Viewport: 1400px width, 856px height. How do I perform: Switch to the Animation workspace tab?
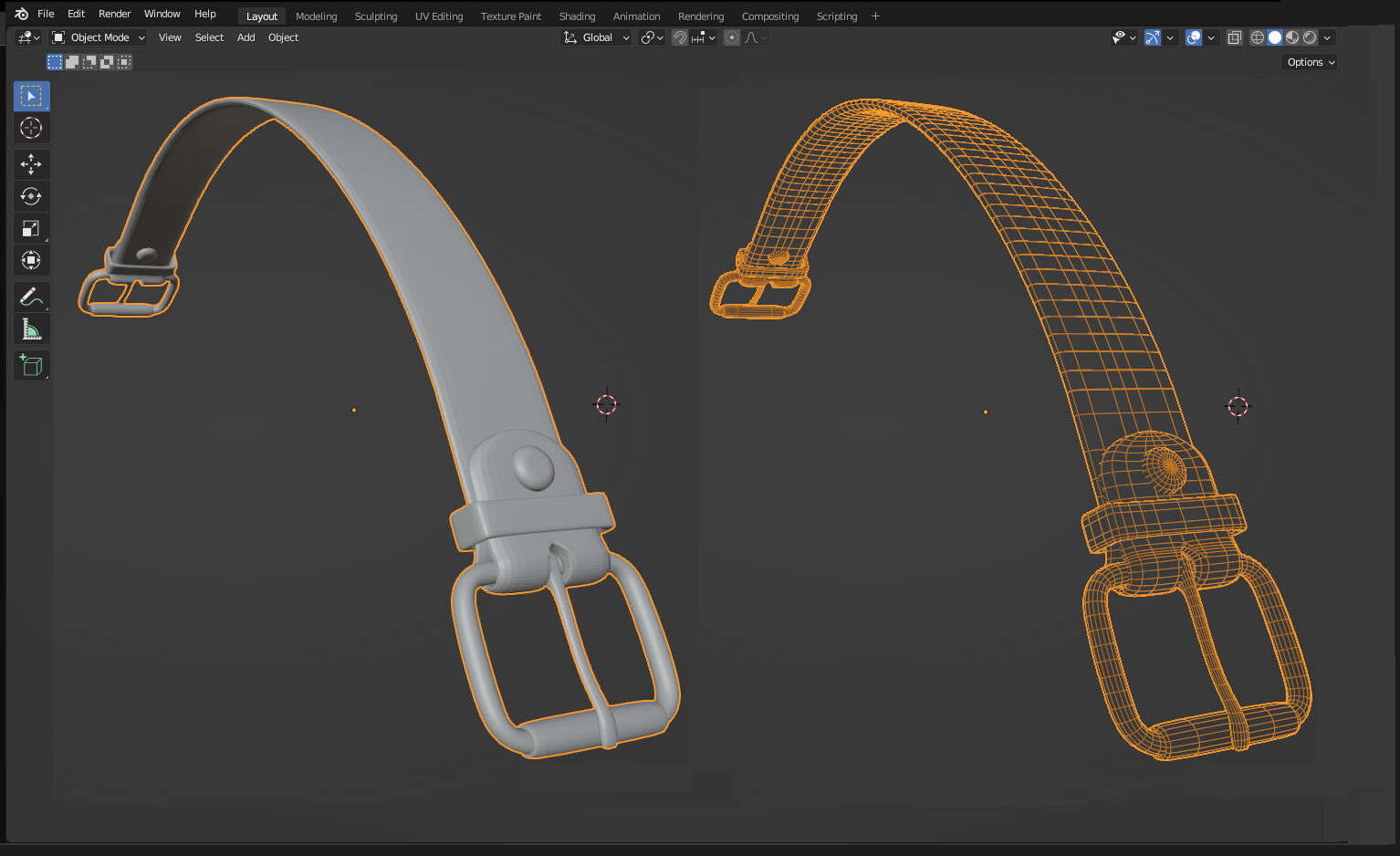[637, 16]
